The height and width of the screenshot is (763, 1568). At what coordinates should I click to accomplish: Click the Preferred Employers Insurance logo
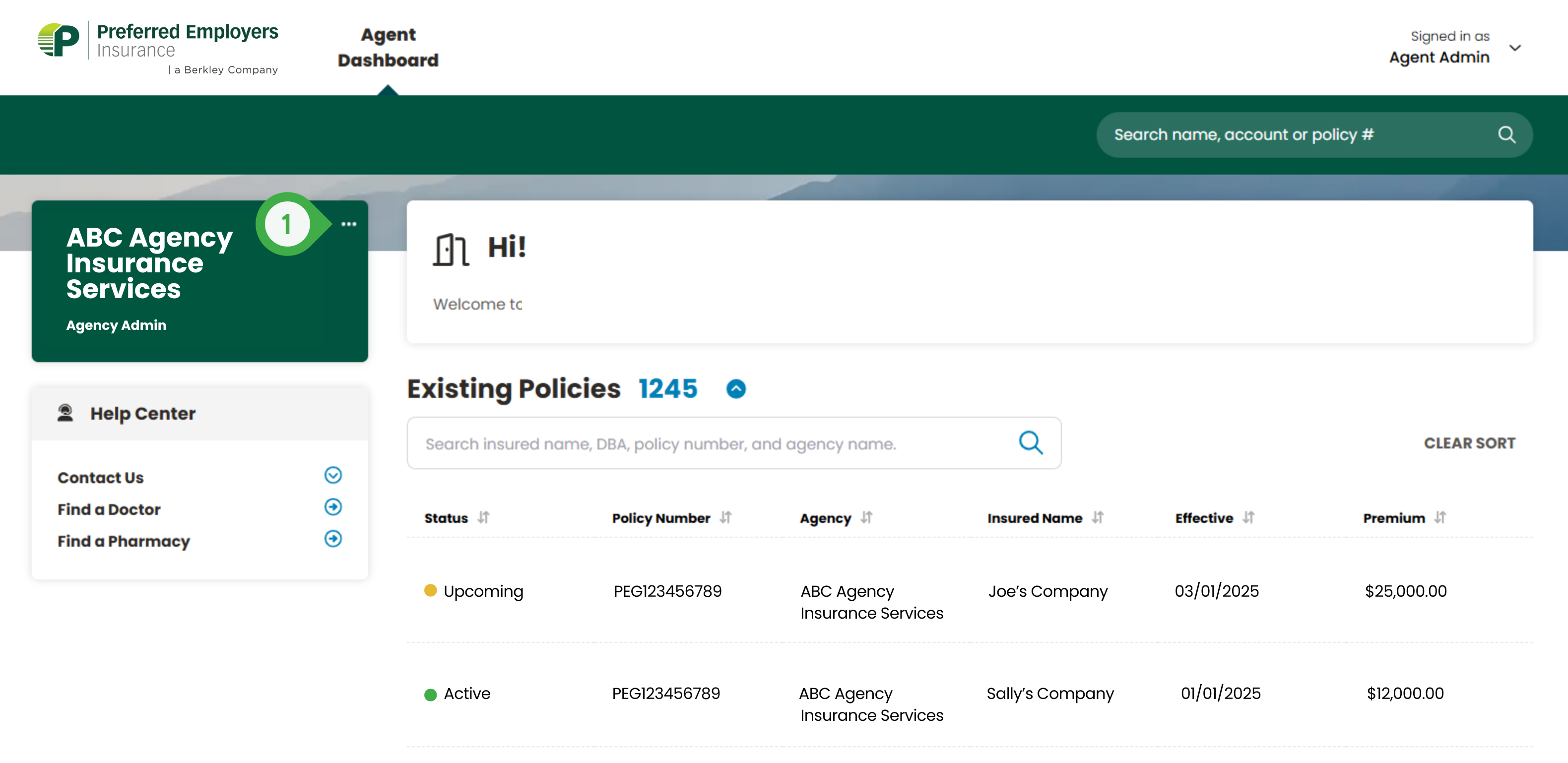click(x=158, y=48)
